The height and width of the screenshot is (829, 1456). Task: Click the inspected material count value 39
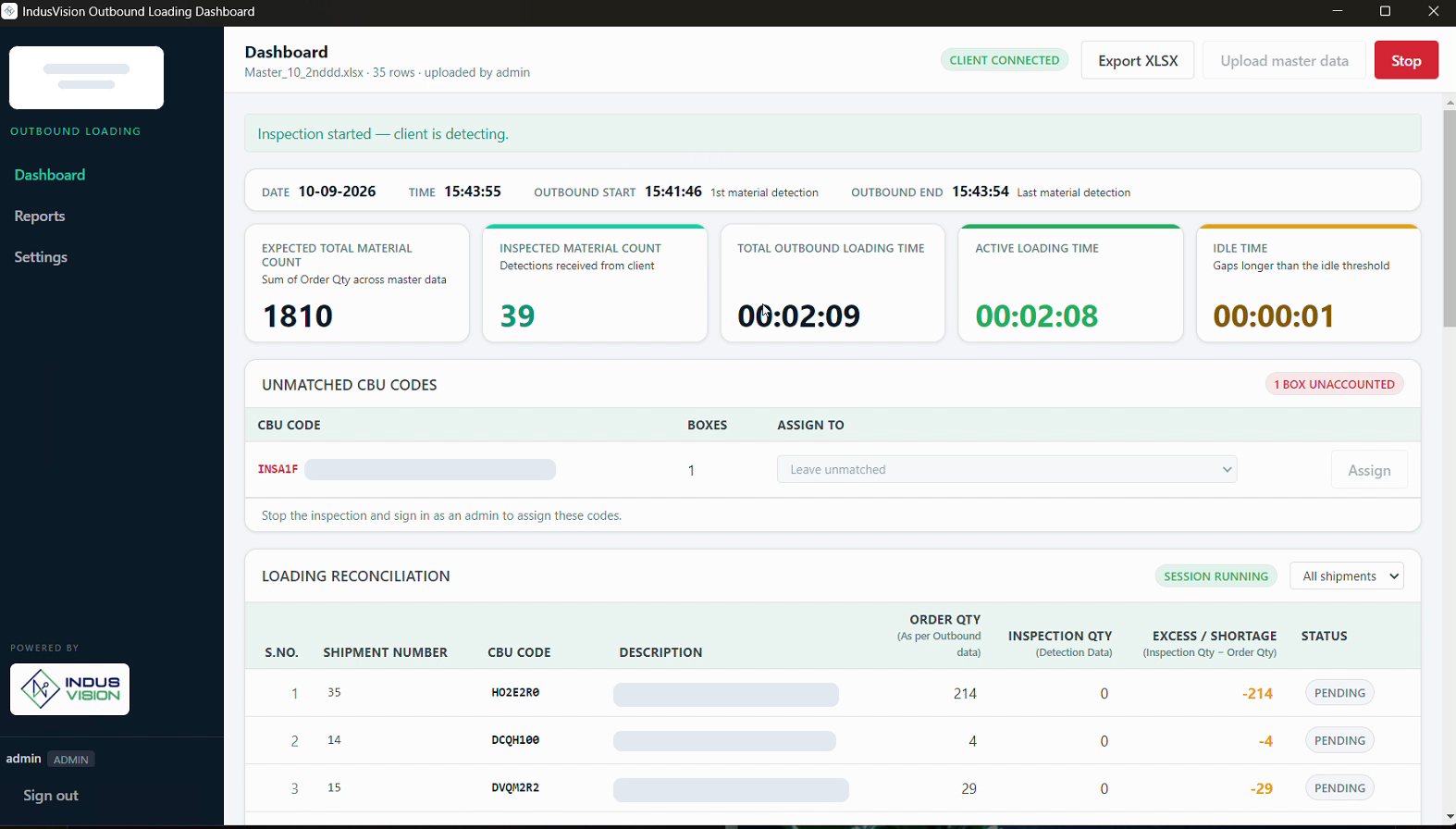click(x=517, y=316)
